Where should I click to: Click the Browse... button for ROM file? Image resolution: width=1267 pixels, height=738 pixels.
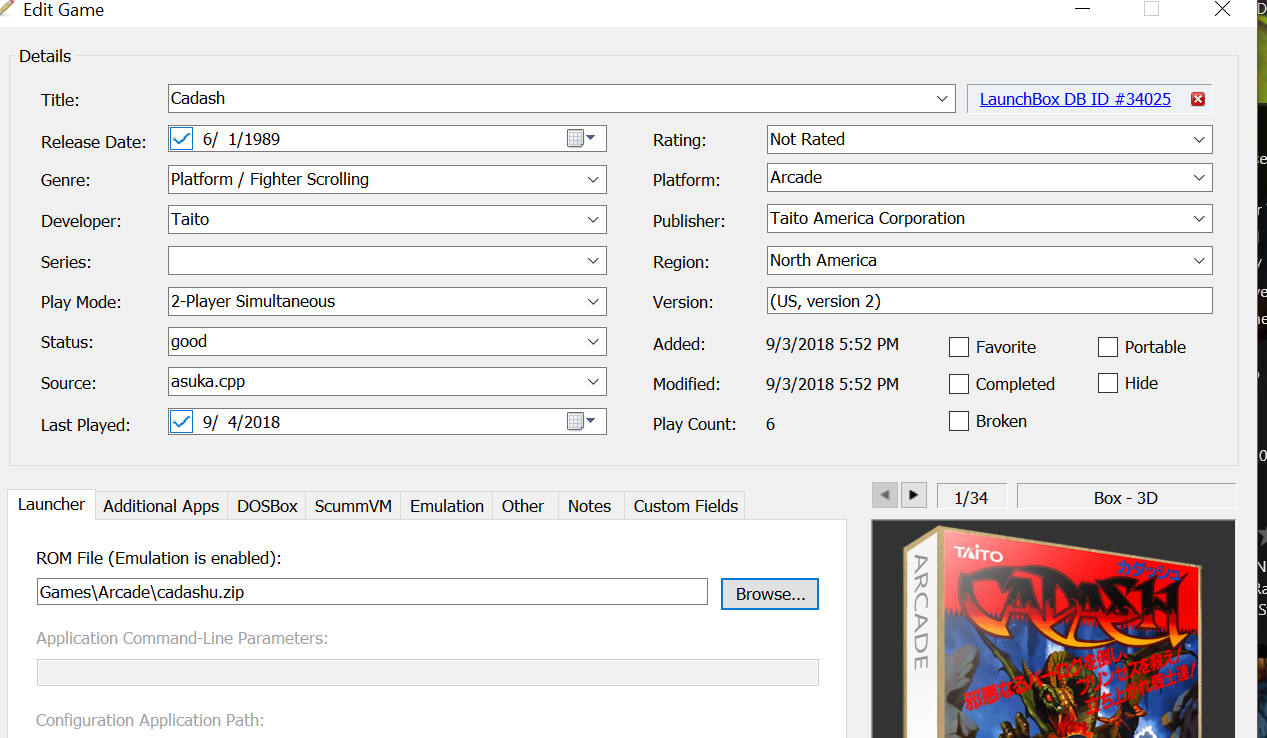pyautogui.click(x=770, y=594)
